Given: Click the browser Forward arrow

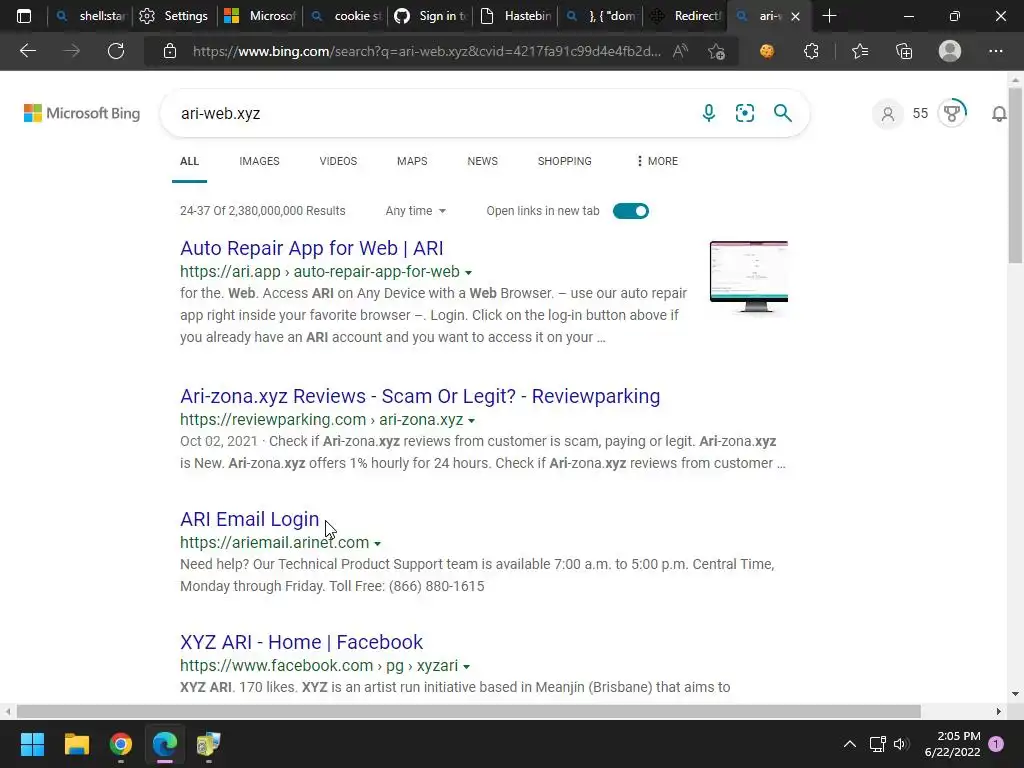Looking at the screenshot, I should [71, 51].
